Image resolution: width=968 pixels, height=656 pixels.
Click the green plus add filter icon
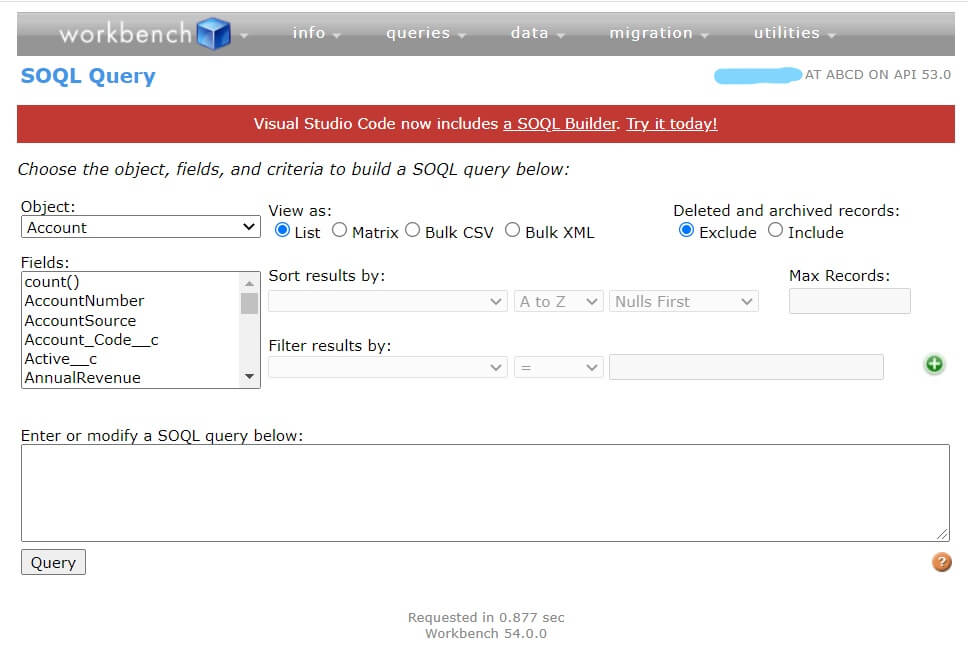tap(934, 365)
